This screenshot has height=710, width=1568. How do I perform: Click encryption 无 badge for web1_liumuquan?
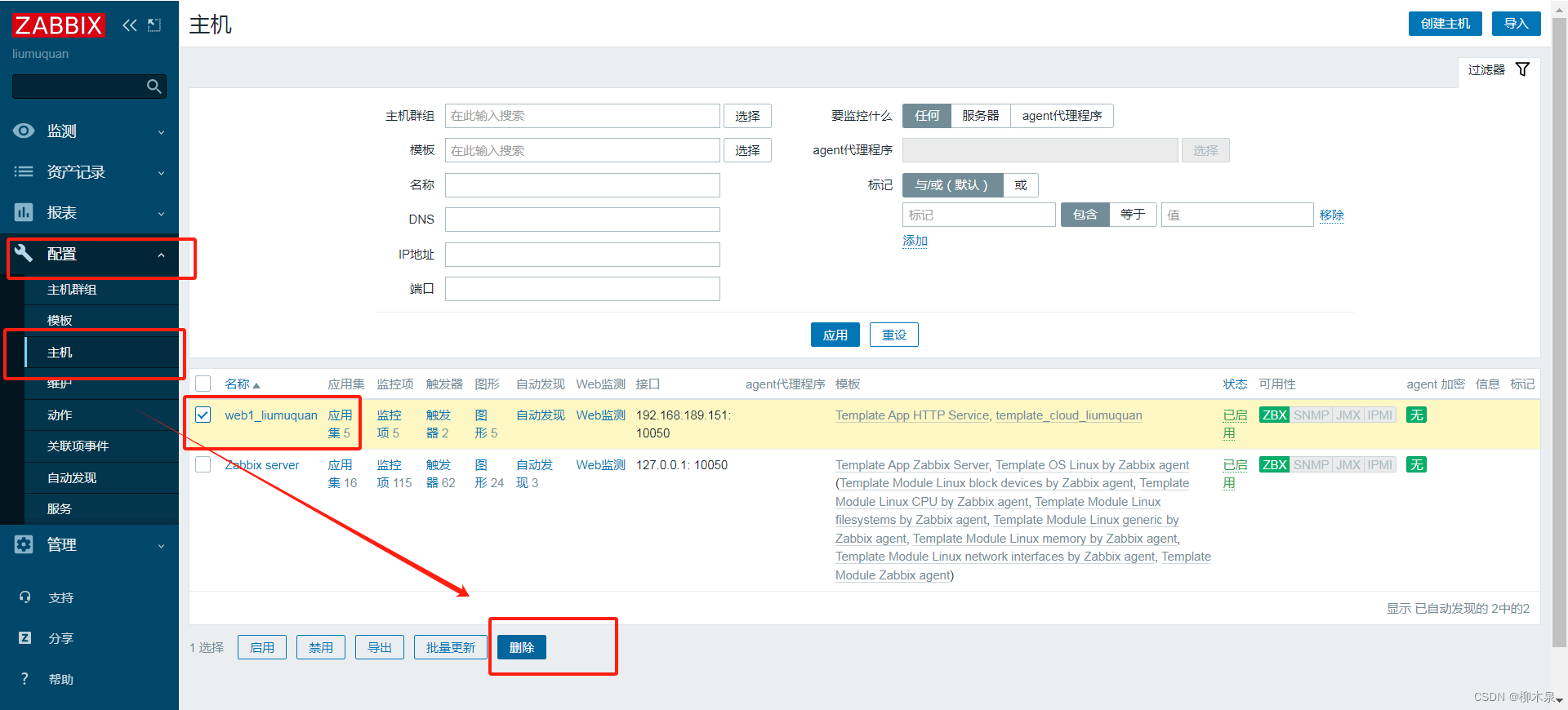[x=1417, y=415]
